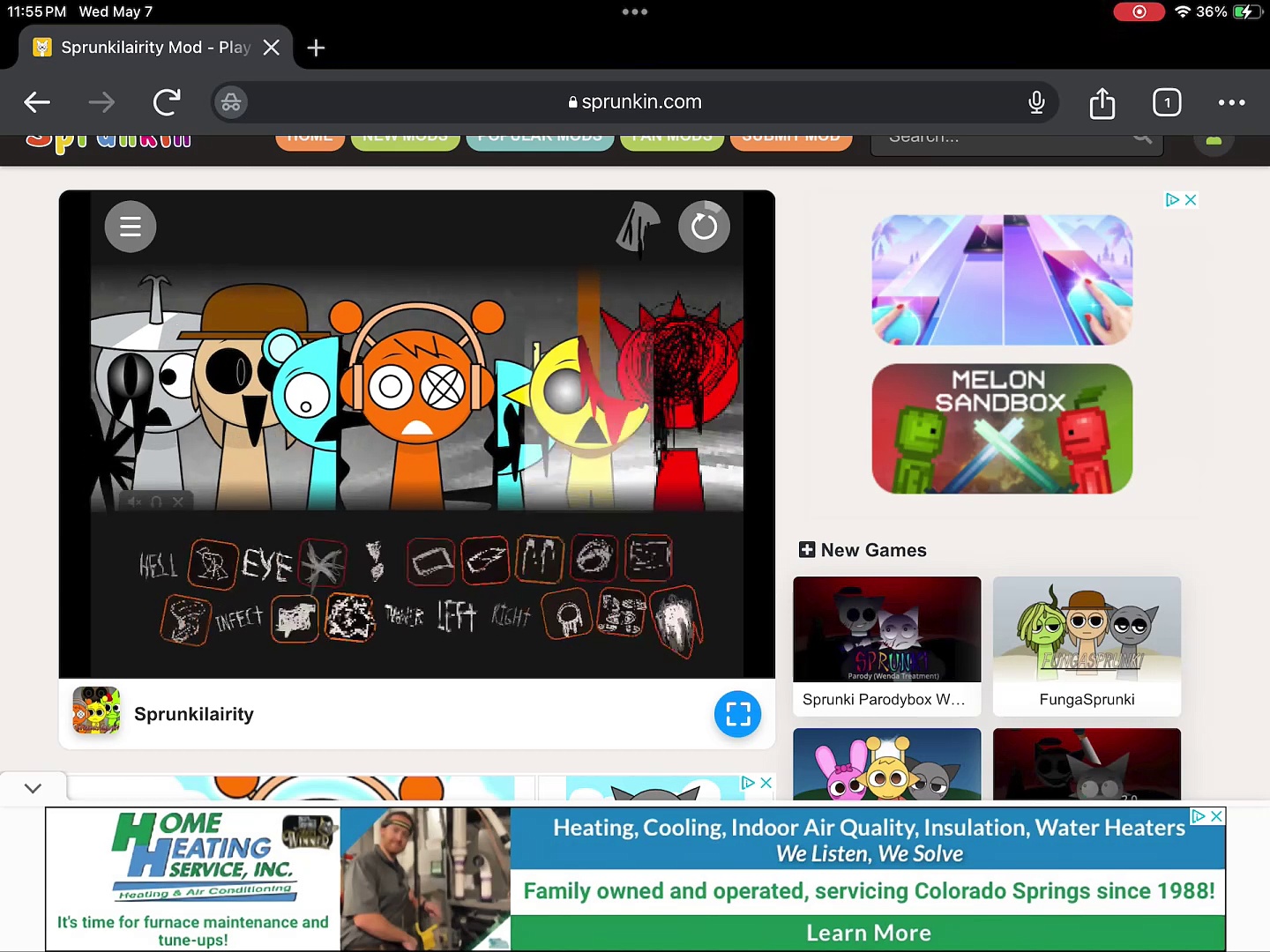Switch to the Sprunkilairity Mod browser tab
The height and width of the screenshot is (952, 1270).
pyautogui.click(x=155, y=48)
